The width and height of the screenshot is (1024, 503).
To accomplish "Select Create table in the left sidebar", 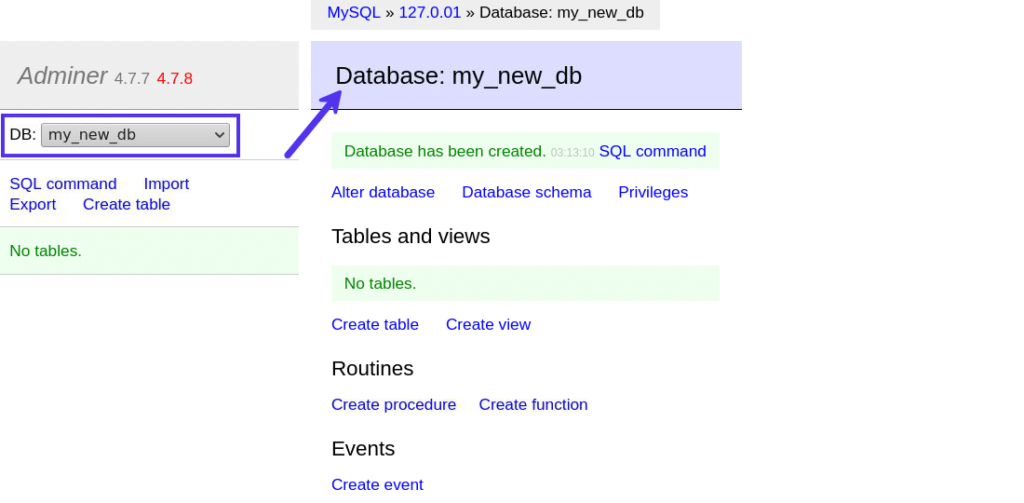I will pyautogui.click(x=126, y=204).
